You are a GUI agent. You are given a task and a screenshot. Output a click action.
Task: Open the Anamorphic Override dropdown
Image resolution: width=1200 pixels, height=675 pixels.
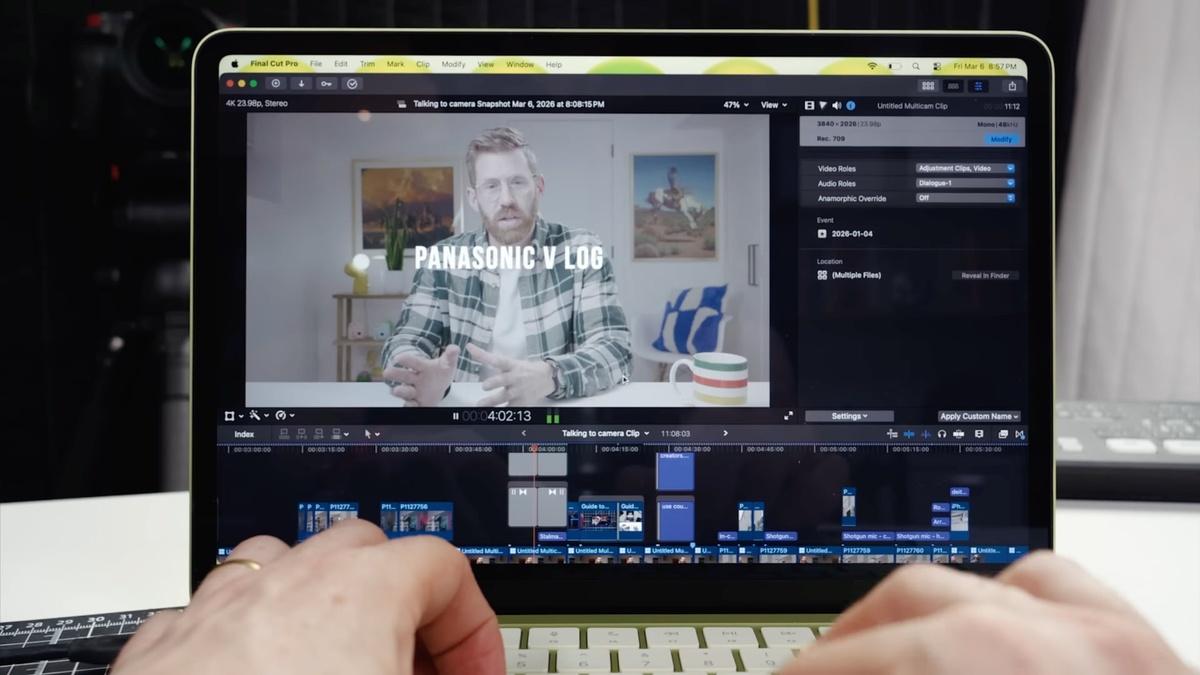(965, 198)
